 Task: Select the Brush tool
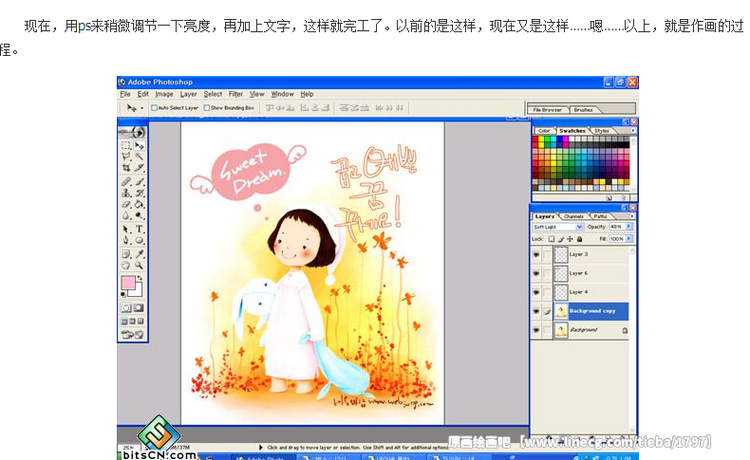(x=139, y=182)
